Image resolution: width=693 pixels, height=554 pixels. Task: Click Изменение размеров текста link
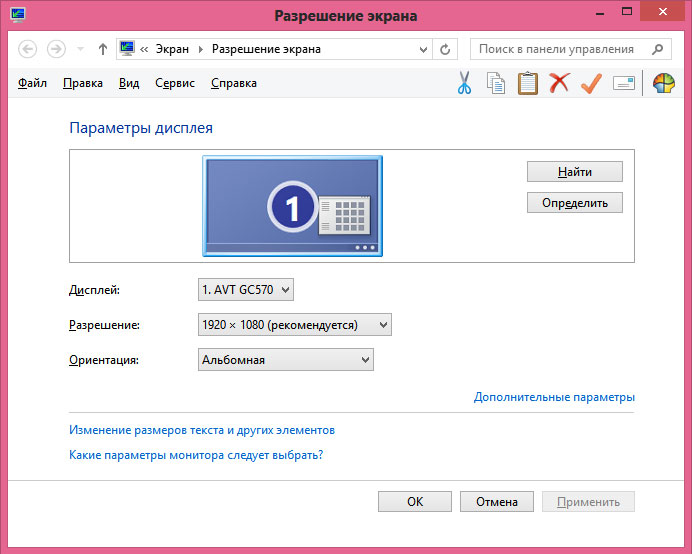(202, 430)
